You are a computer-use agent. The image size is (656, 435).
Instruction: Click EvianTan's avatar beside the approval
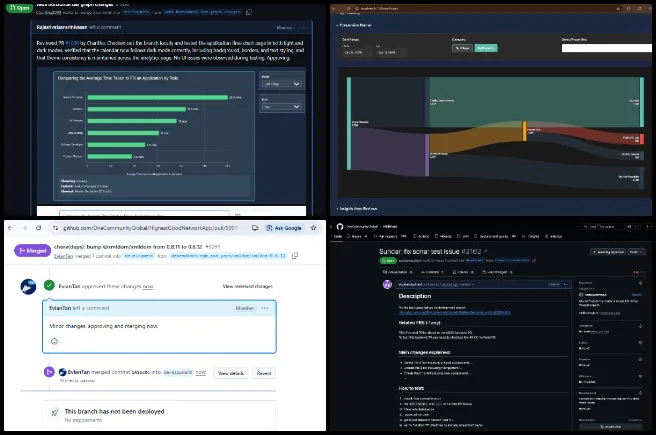pyautogui.click(x=28, y=287)
